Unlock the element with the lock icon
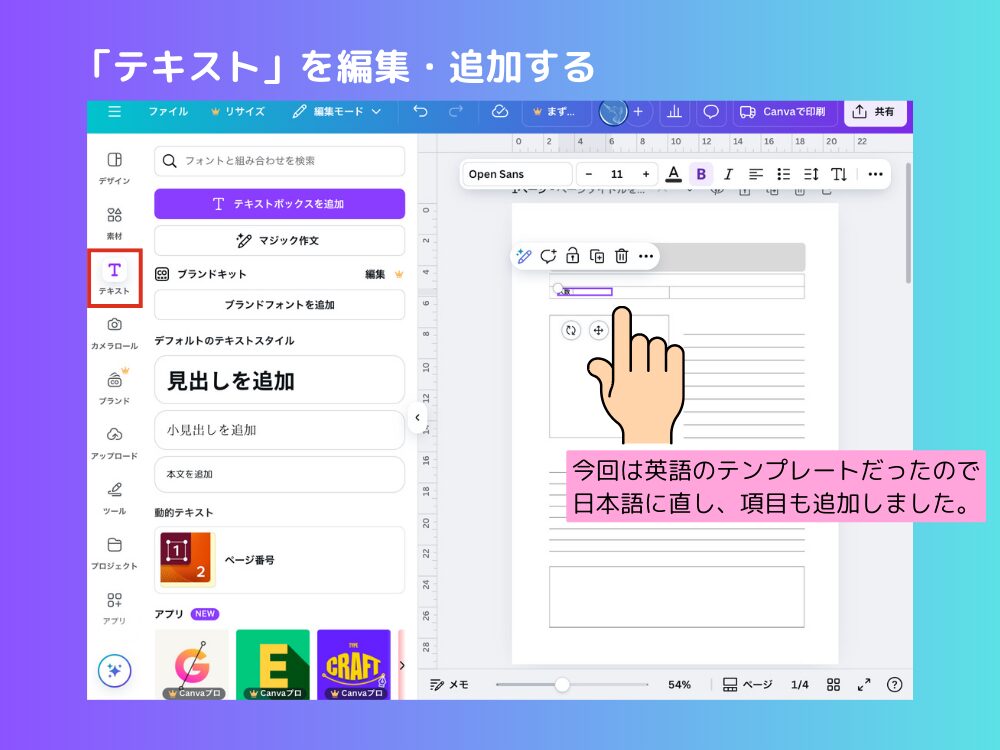Image resolution: width=1000 pixels, height=750 pixels. pos(572,256)
